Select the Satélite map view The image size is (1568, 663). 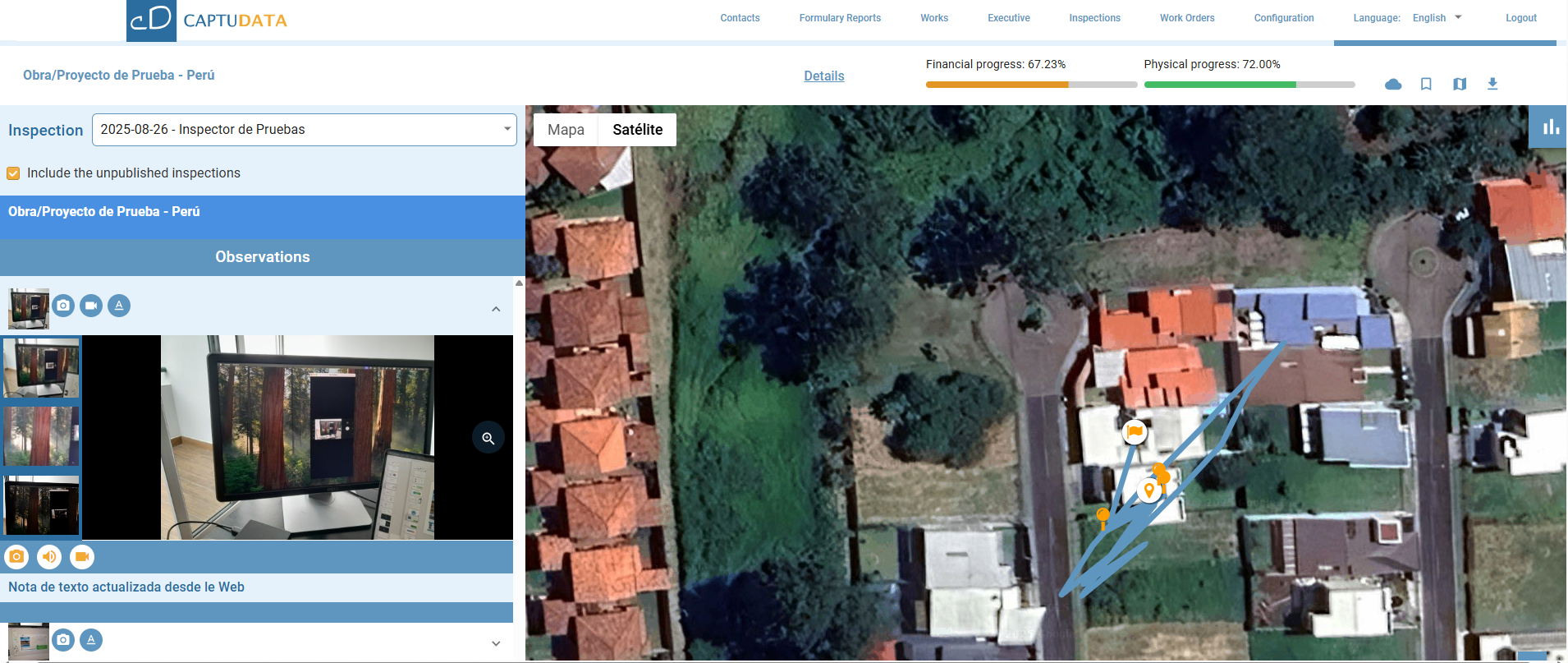[x=637, y=130]
